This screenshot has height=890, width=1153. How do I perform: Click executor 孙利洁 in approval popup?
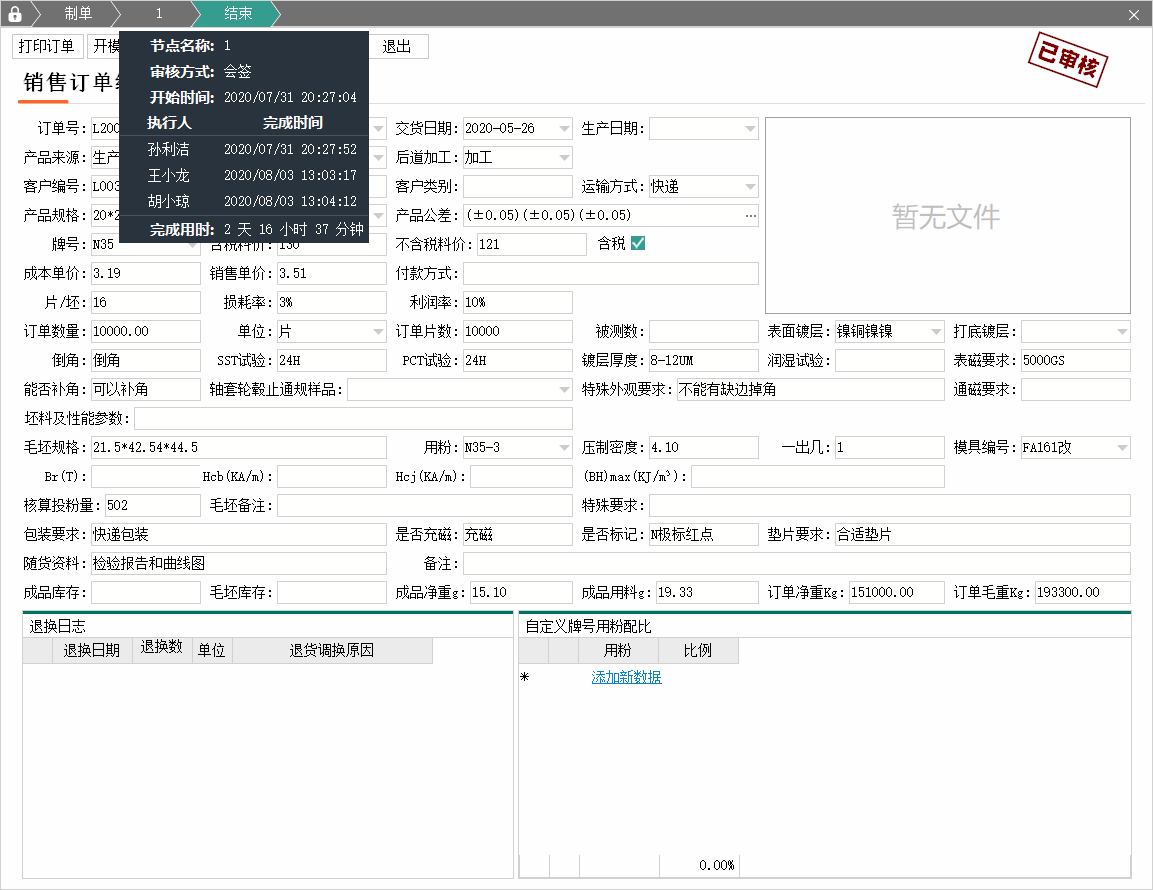click(x=168, y=149)
